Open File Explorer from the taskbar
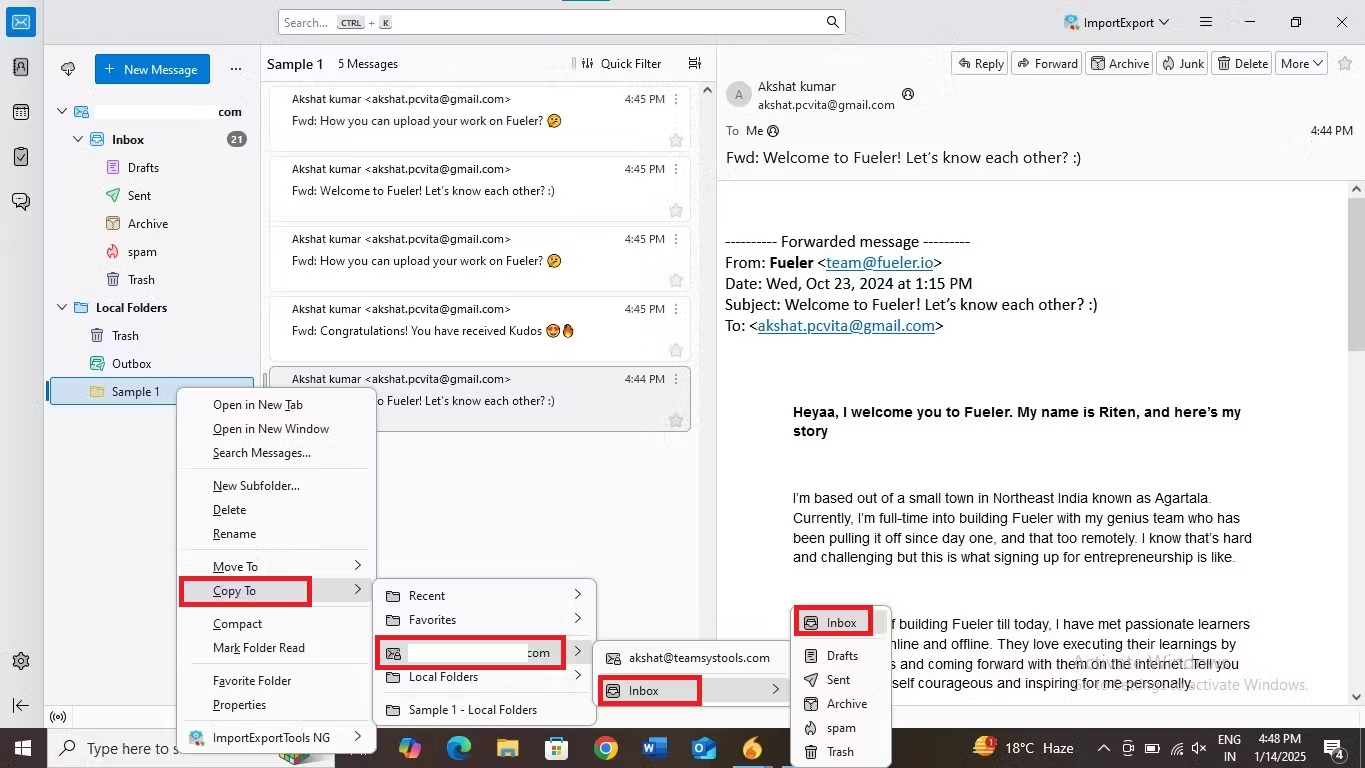This screenshot has width=1365, height=768. coord(508,748)
